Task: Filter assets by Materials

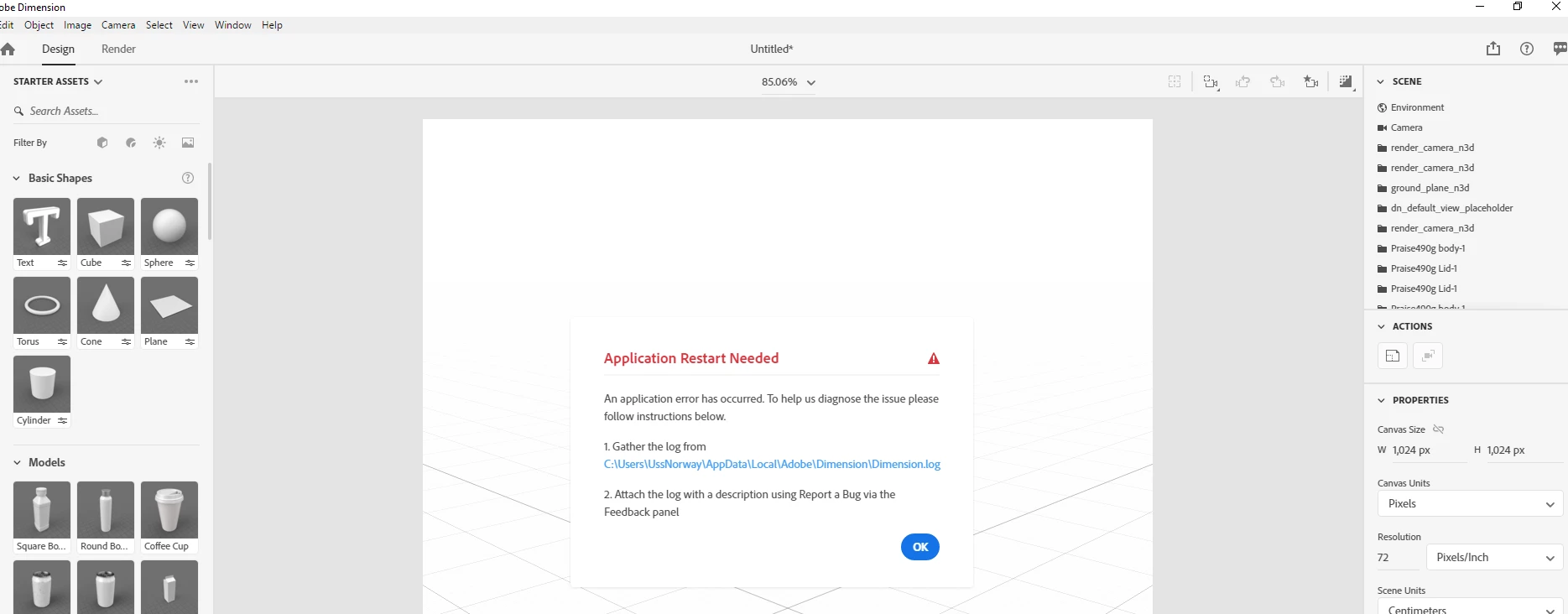Action: tap(131, 143)
